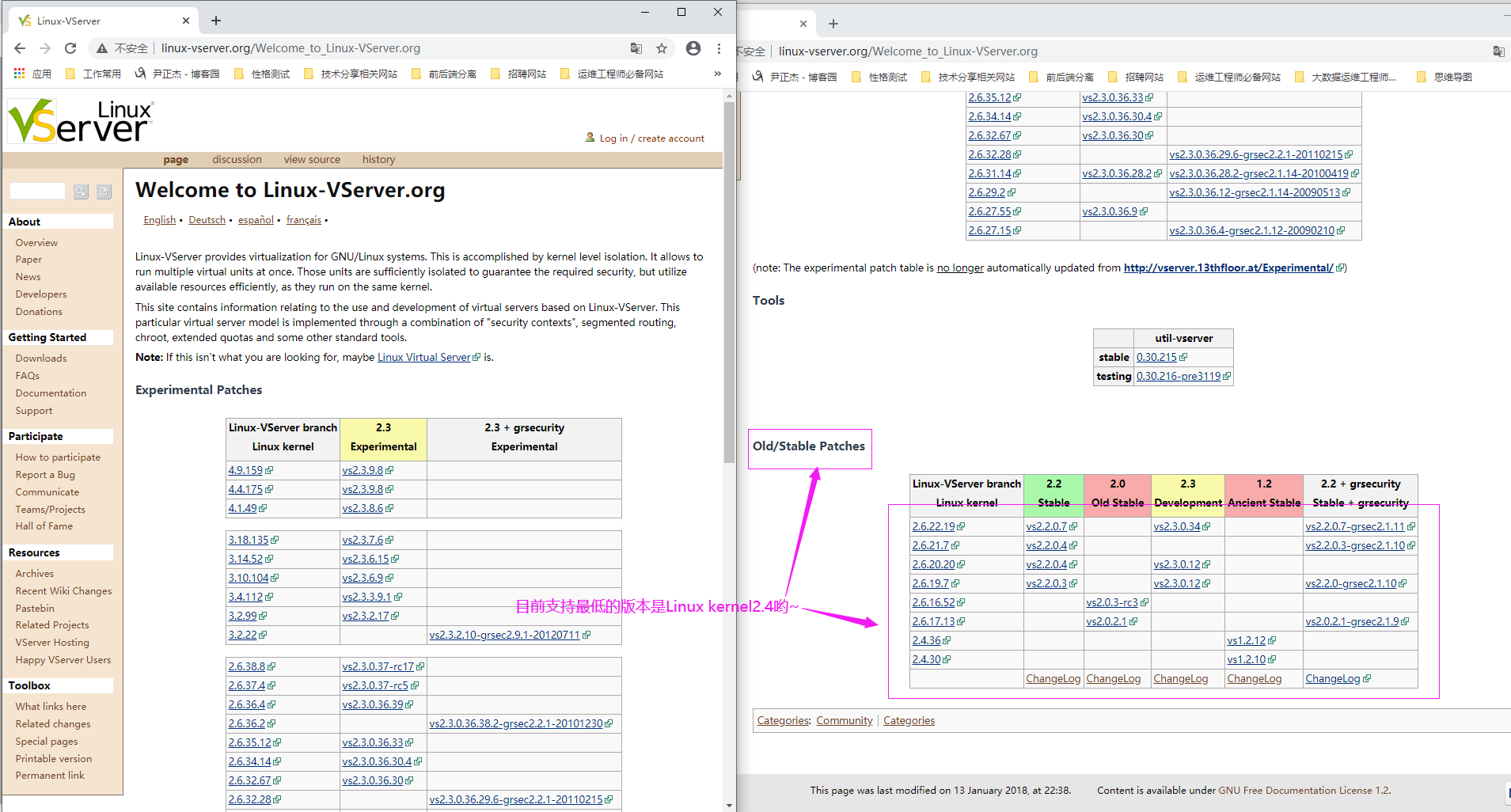Click the translate page icon in address bar
The height and width of the screenshot is (812, 1511).
[x=636, y=48]
